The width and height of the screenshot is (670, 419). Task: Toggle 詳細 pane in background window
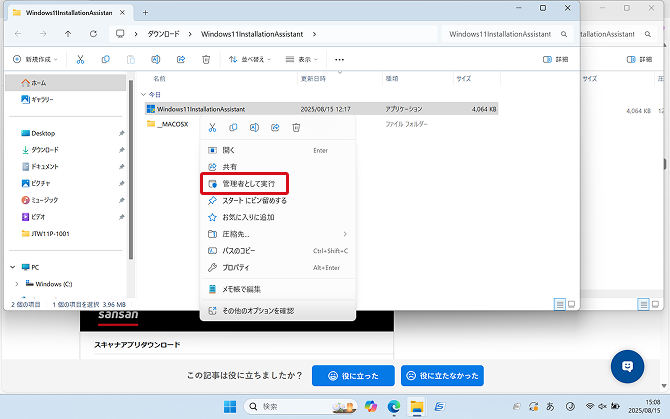(639, 59)
